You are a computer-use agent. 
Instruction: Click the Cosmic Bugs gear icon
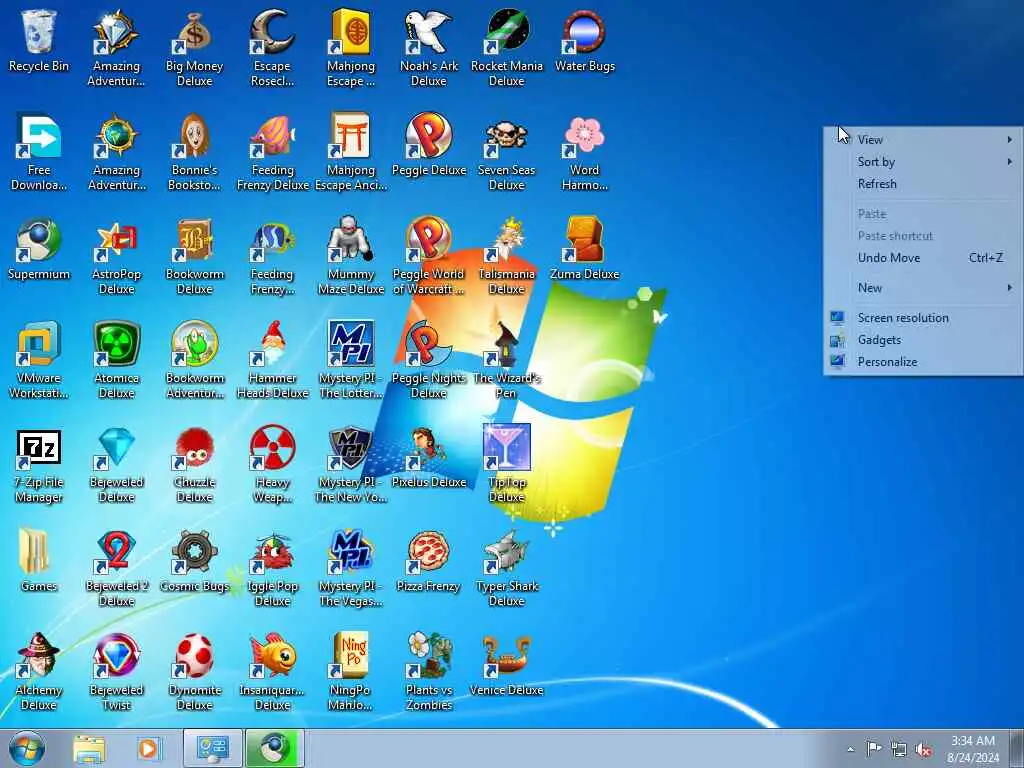195,560
